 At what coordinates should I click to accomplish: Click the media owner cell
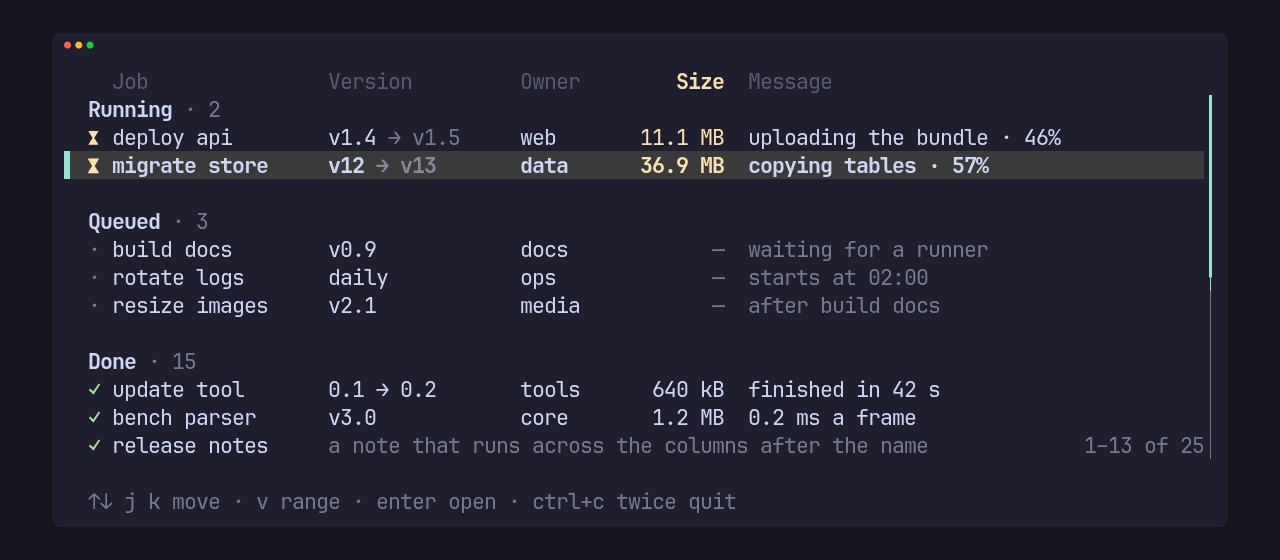point(550,306)
